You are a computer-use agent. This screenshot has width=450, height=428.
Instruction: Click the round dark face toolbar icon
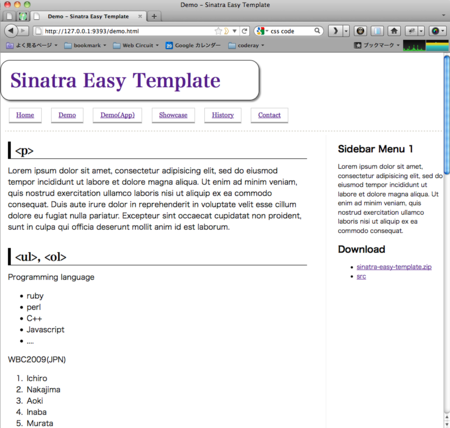click(360, 31)
